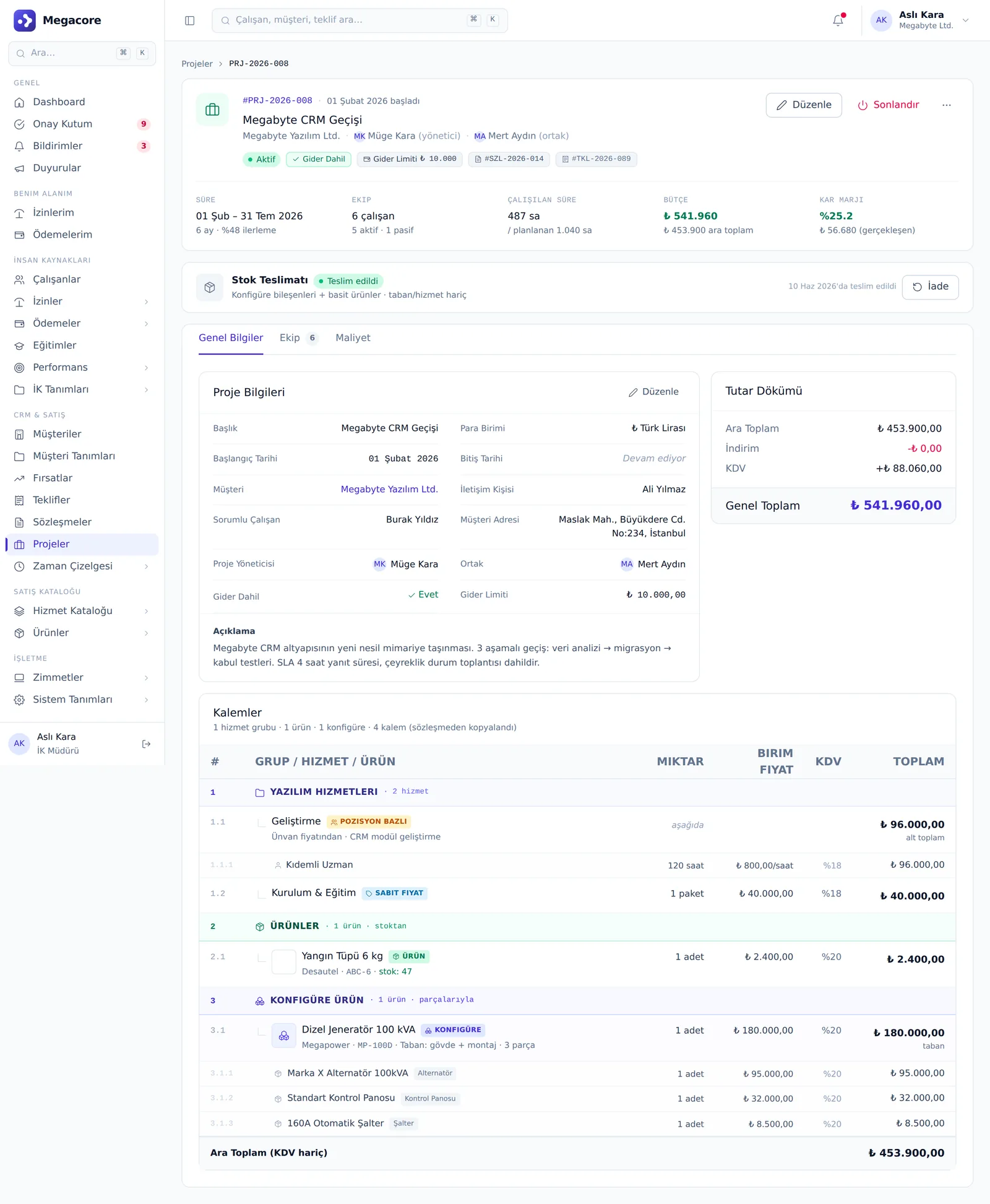Click the SABIT FIYAT badge
990x1204 pixels.
point(395,894)
